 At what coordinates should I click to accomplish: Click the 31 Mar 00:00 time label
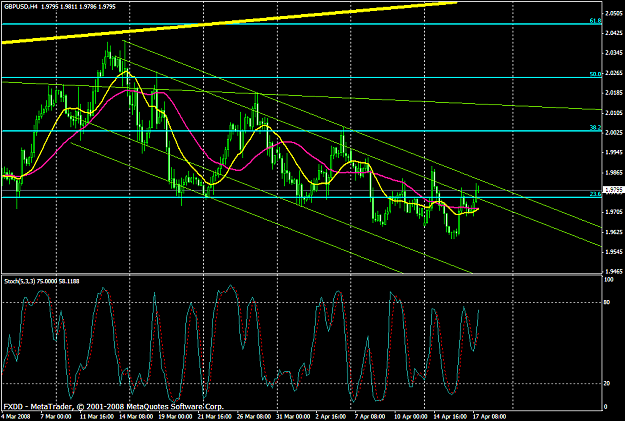click(294, 417)
